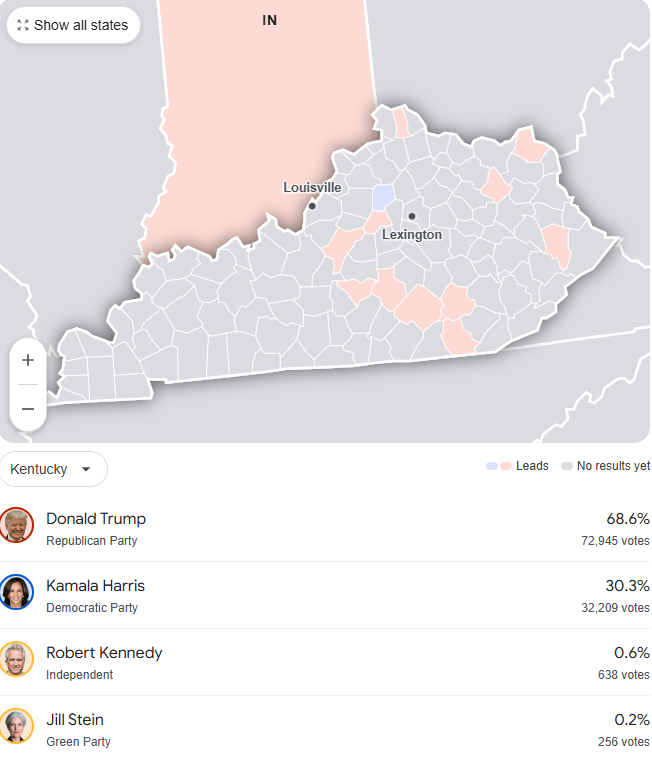Click the gray No results yet swatch
This screenshot has height=765, width=652.
567,466
